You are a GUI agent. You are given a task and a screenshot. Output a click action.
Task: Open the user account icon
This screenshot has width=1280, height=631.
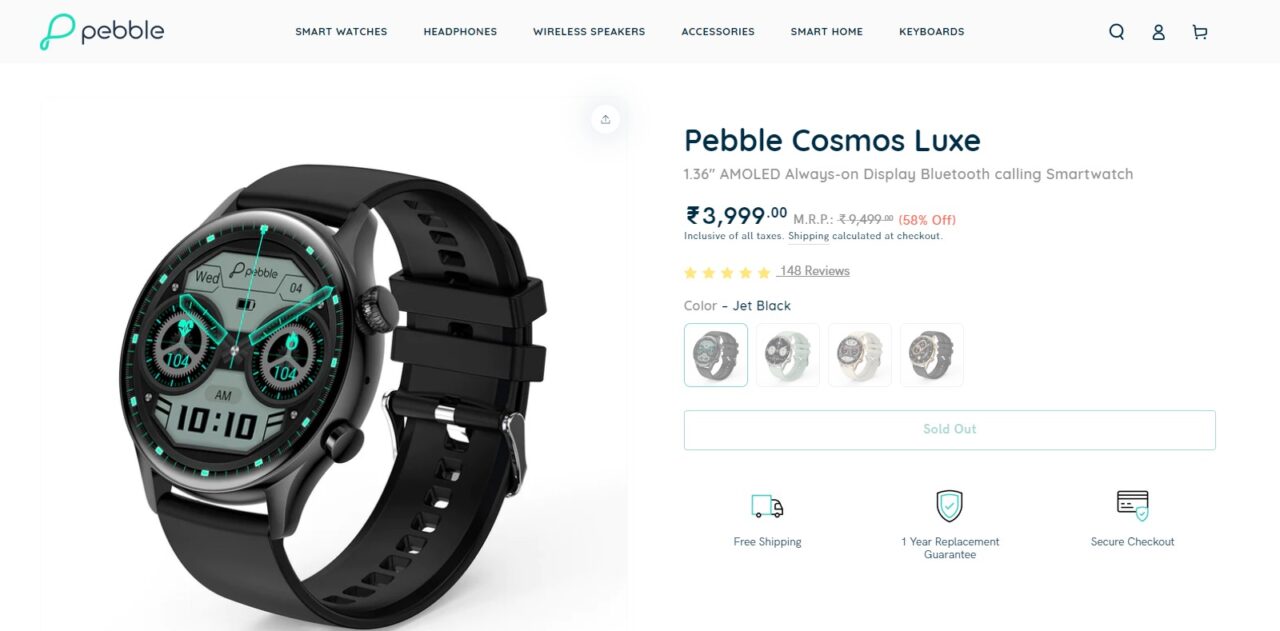[x=1158, y=32]
